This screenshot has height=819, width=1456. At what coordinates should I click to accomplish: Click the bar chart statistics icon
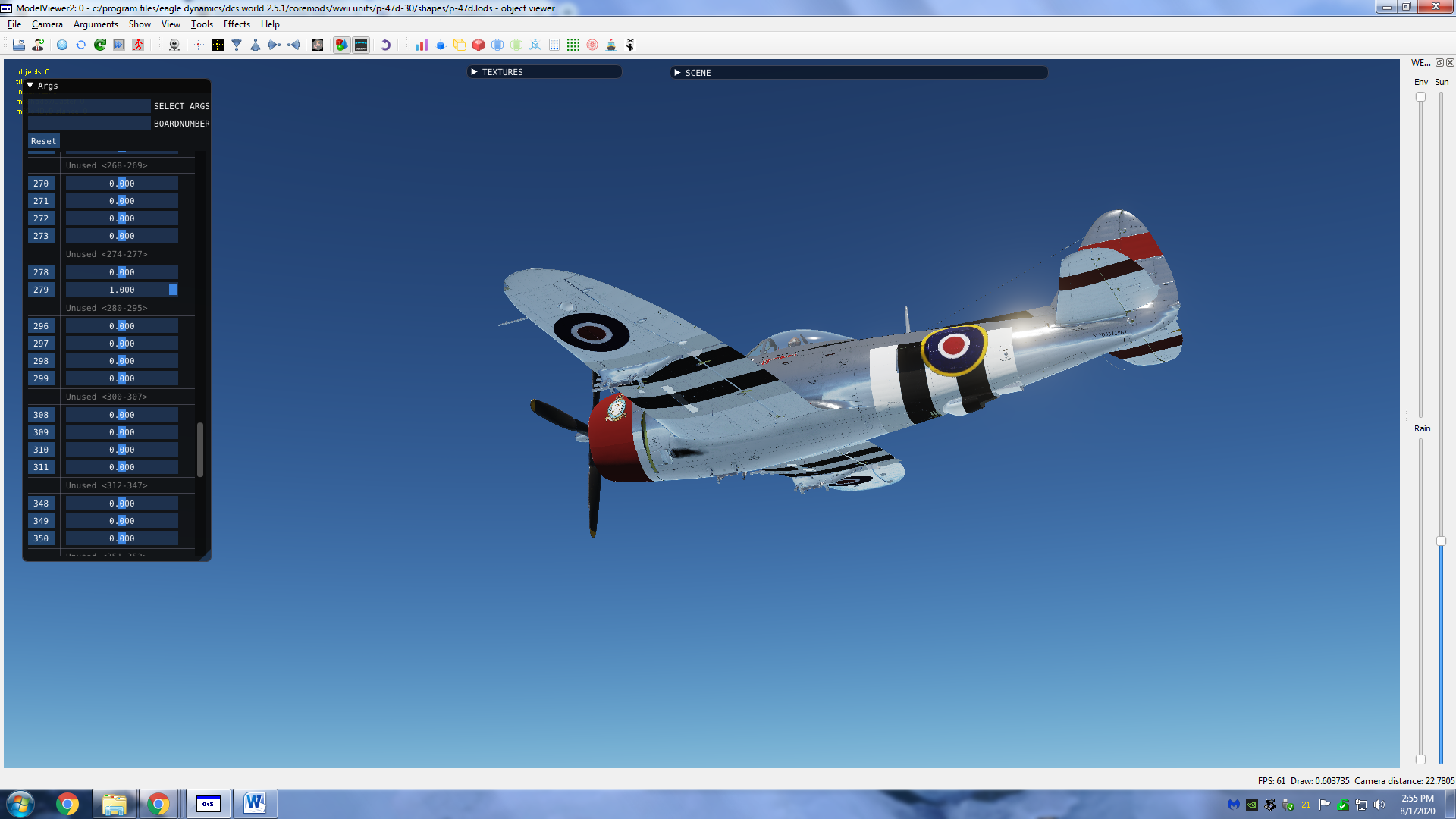coord(422,45)
